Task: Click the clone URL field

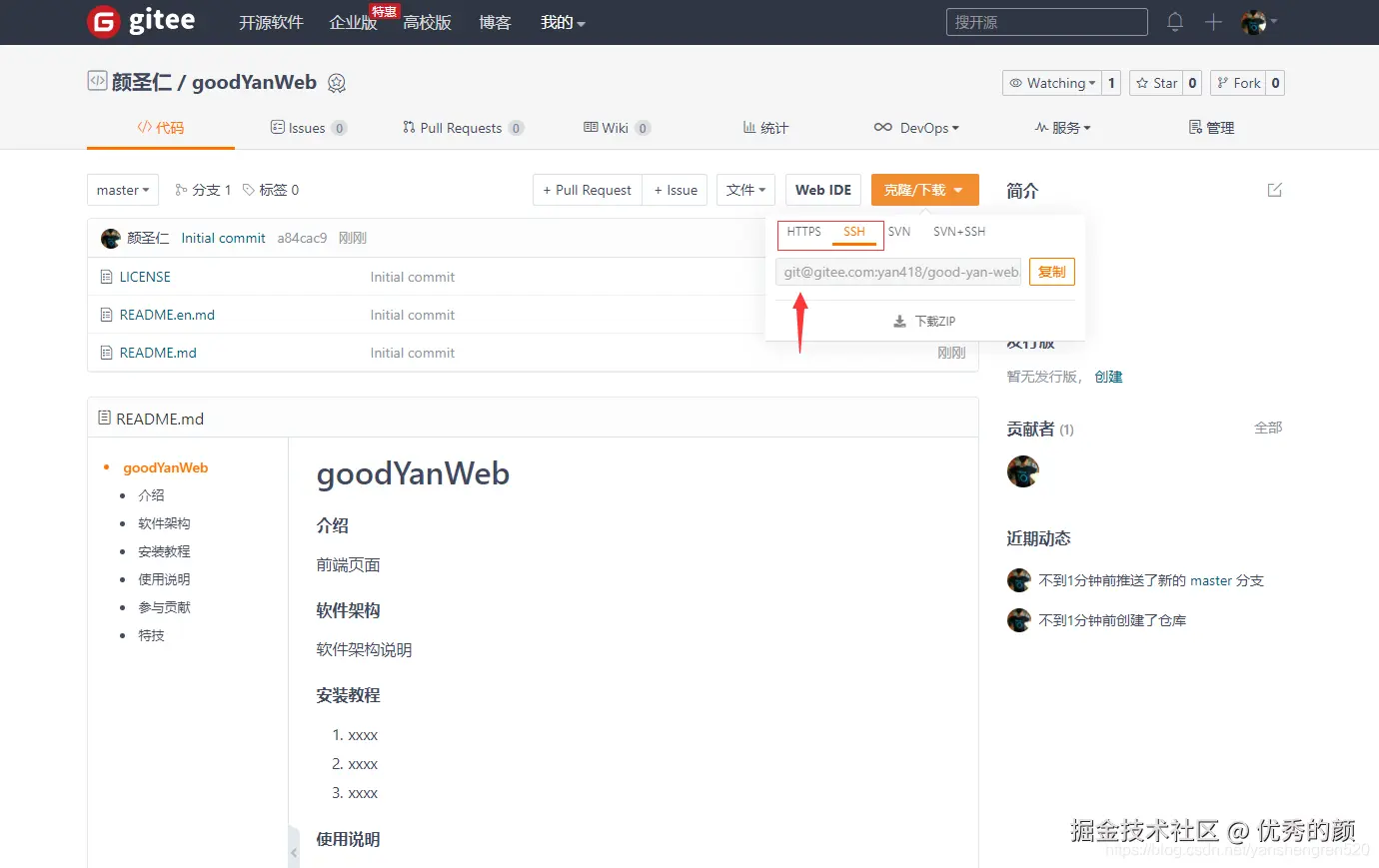Action: 899,272
